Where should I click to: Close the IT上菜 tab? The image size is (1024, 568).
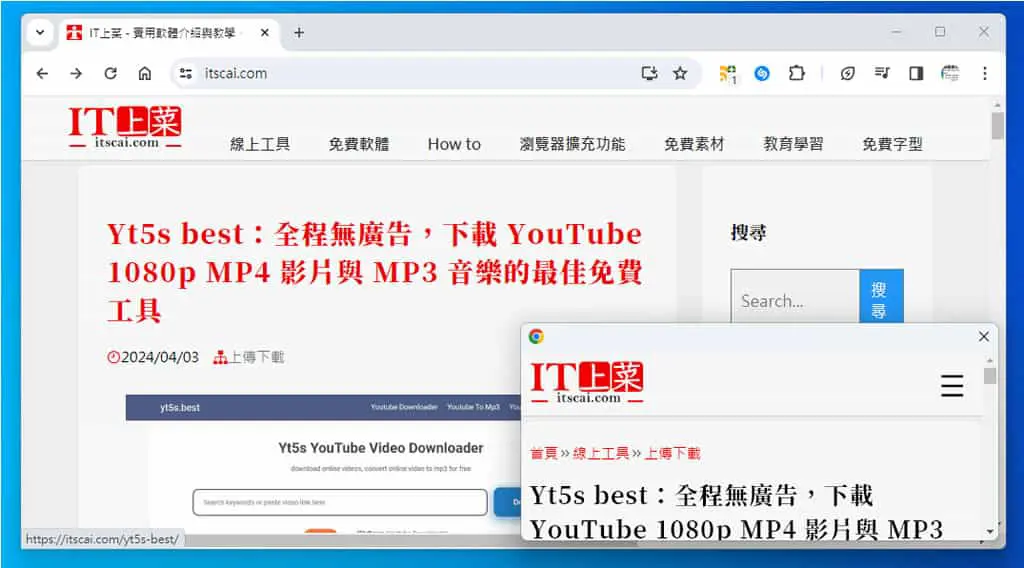tap(264, 33)
